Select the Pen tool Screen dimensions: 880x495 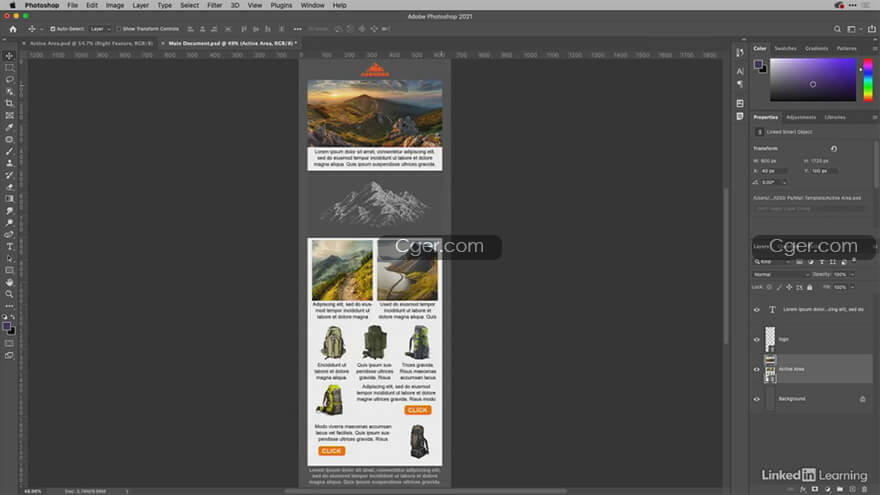click(10, 235)
